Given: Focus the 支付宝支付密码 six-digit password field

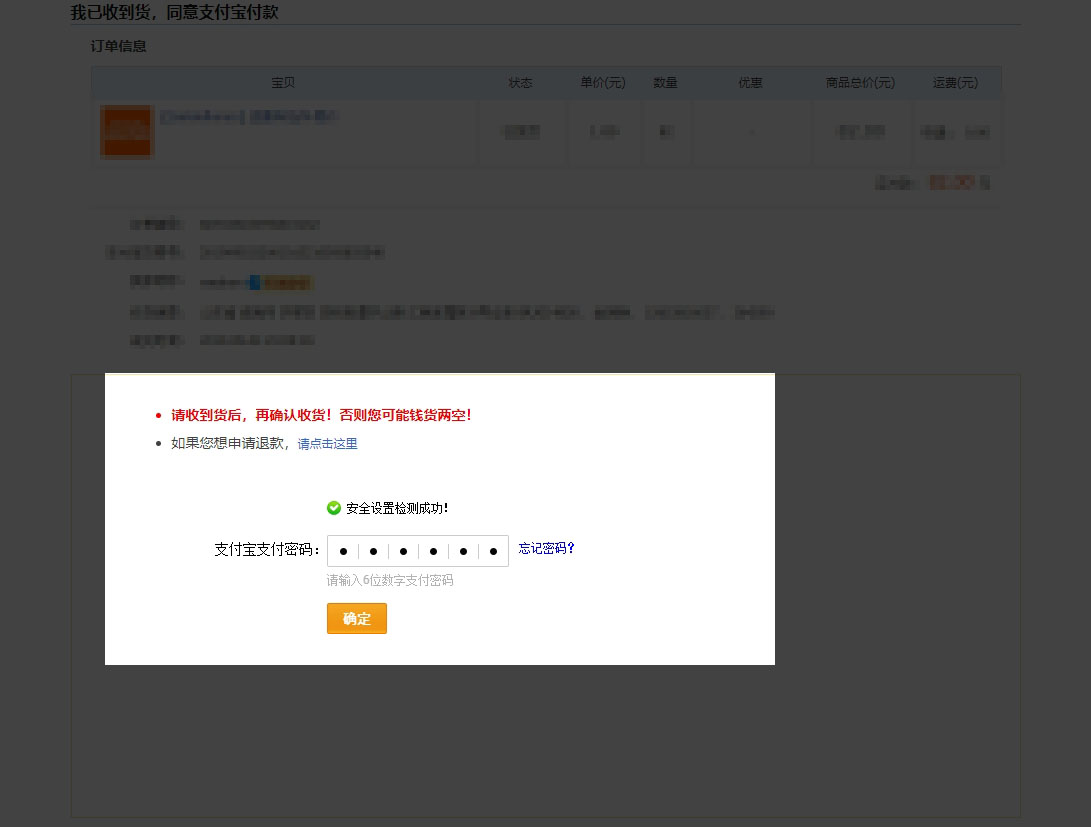Looking at the screenshot, I should pyautogui.click(x=417, y=551).
